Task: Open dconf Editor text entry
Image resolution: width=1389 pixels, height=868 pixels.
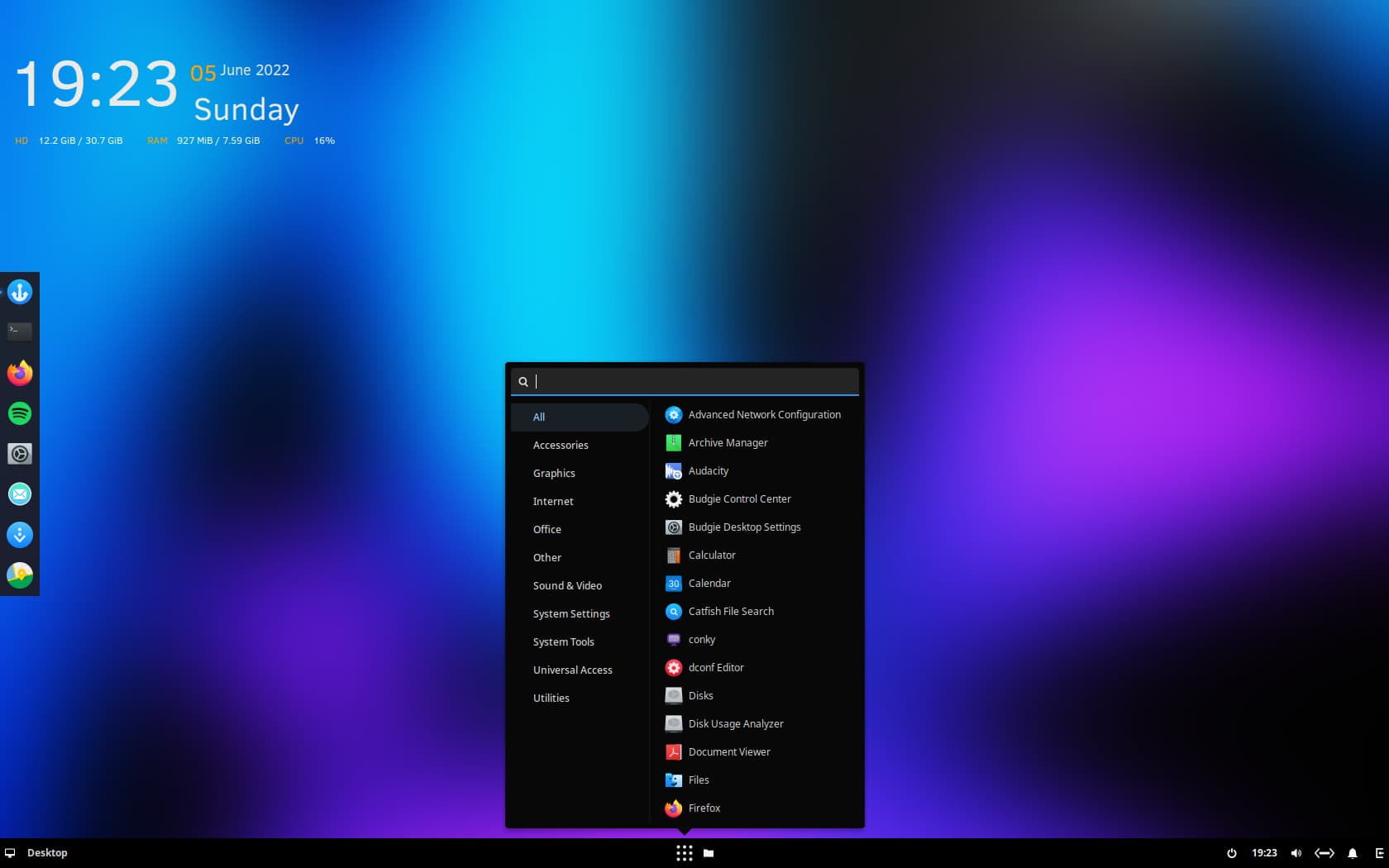Action: (716, 668)
